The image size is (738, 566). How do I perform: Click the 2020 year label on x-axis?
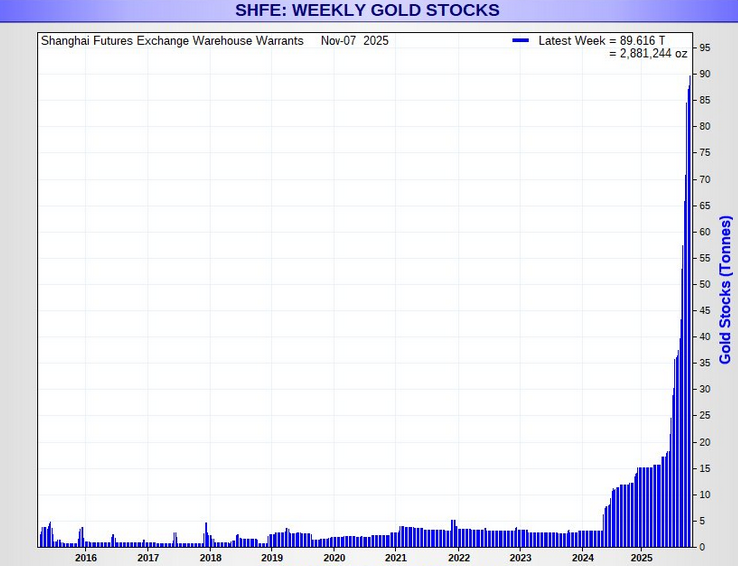334,557
